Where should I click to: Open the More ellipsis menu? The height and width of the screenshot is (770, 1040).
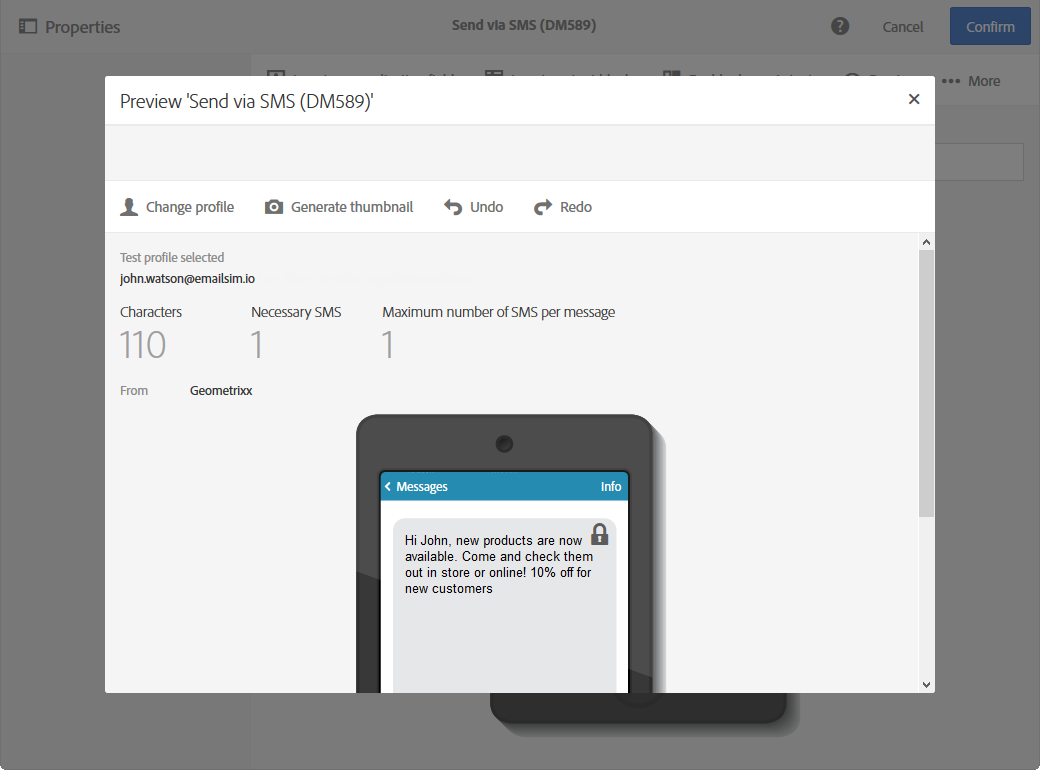coord(950,81)
